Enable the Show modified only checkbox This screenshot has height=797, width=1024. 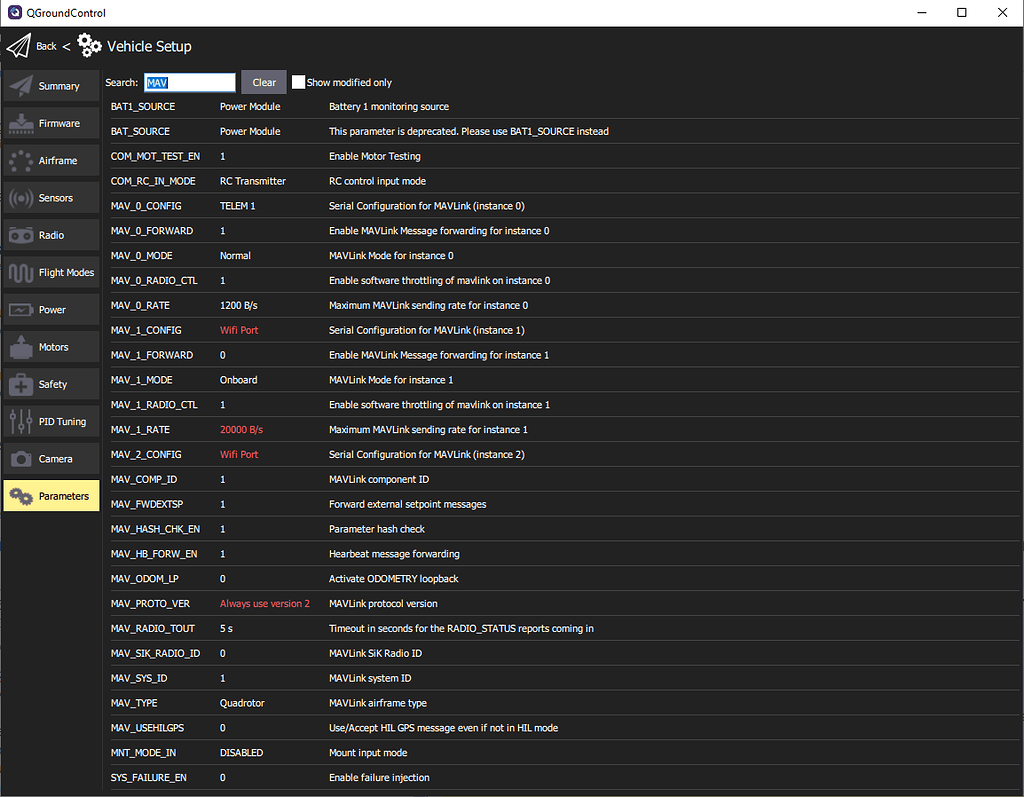[297, 82]
